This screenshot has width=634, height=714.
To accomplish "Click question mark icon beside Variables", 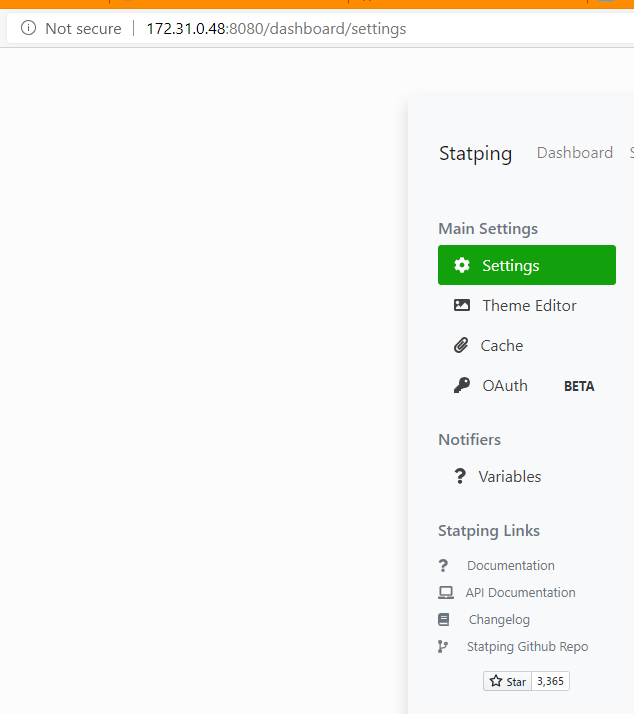I will [x=460, y=476].
